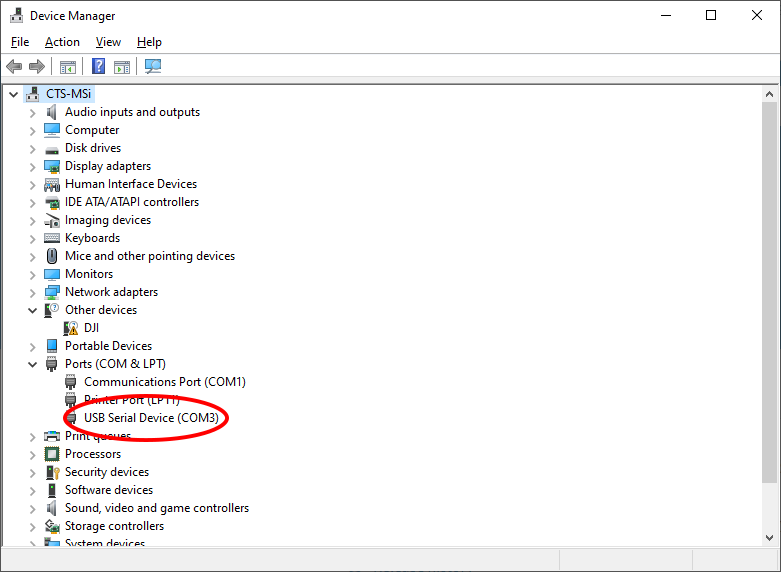Expand the Processors category

tap(32, 455)
